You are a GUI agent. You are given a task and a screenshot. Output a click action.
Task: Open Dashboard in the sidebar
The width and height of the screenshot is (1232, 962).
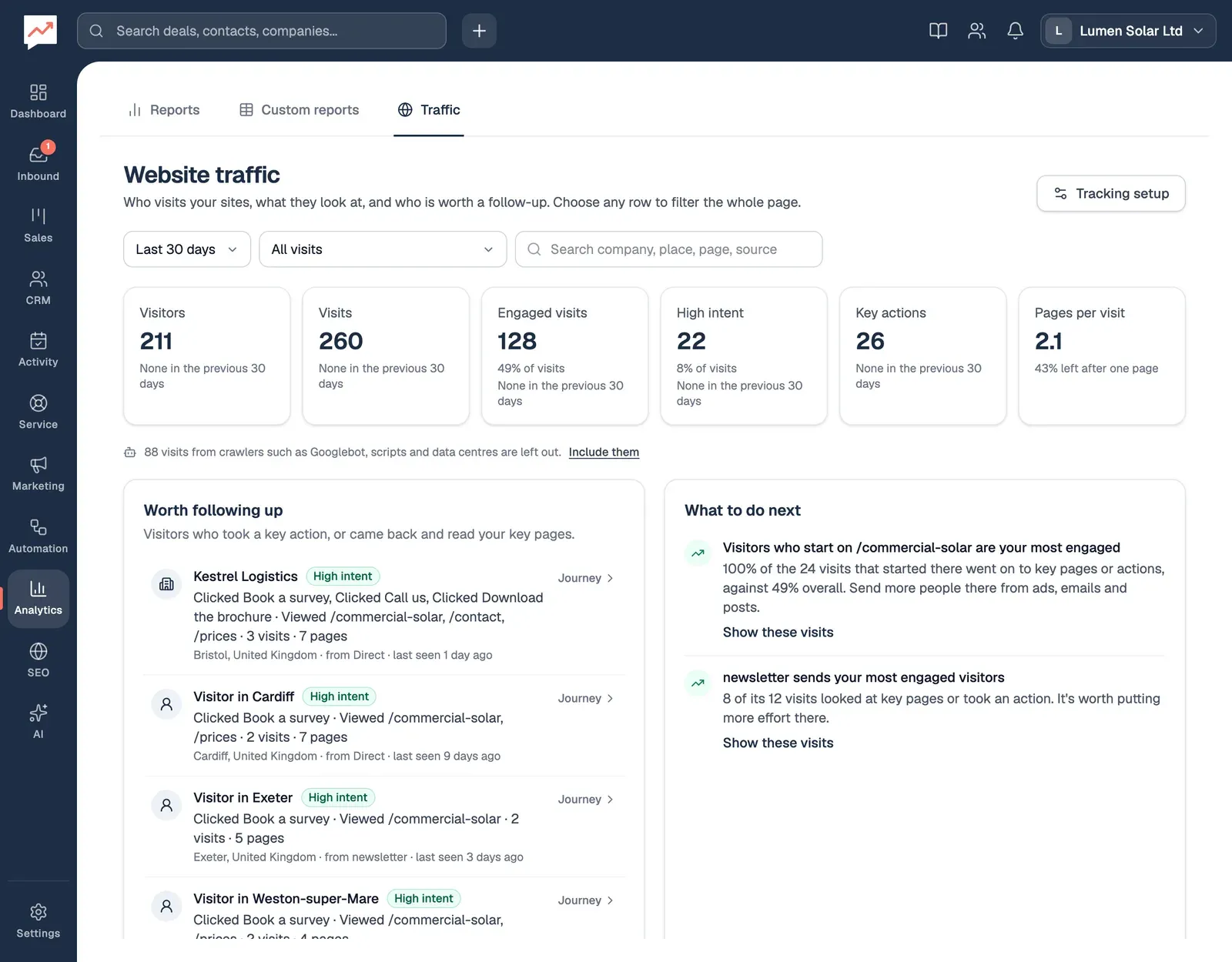coord(38,102)
